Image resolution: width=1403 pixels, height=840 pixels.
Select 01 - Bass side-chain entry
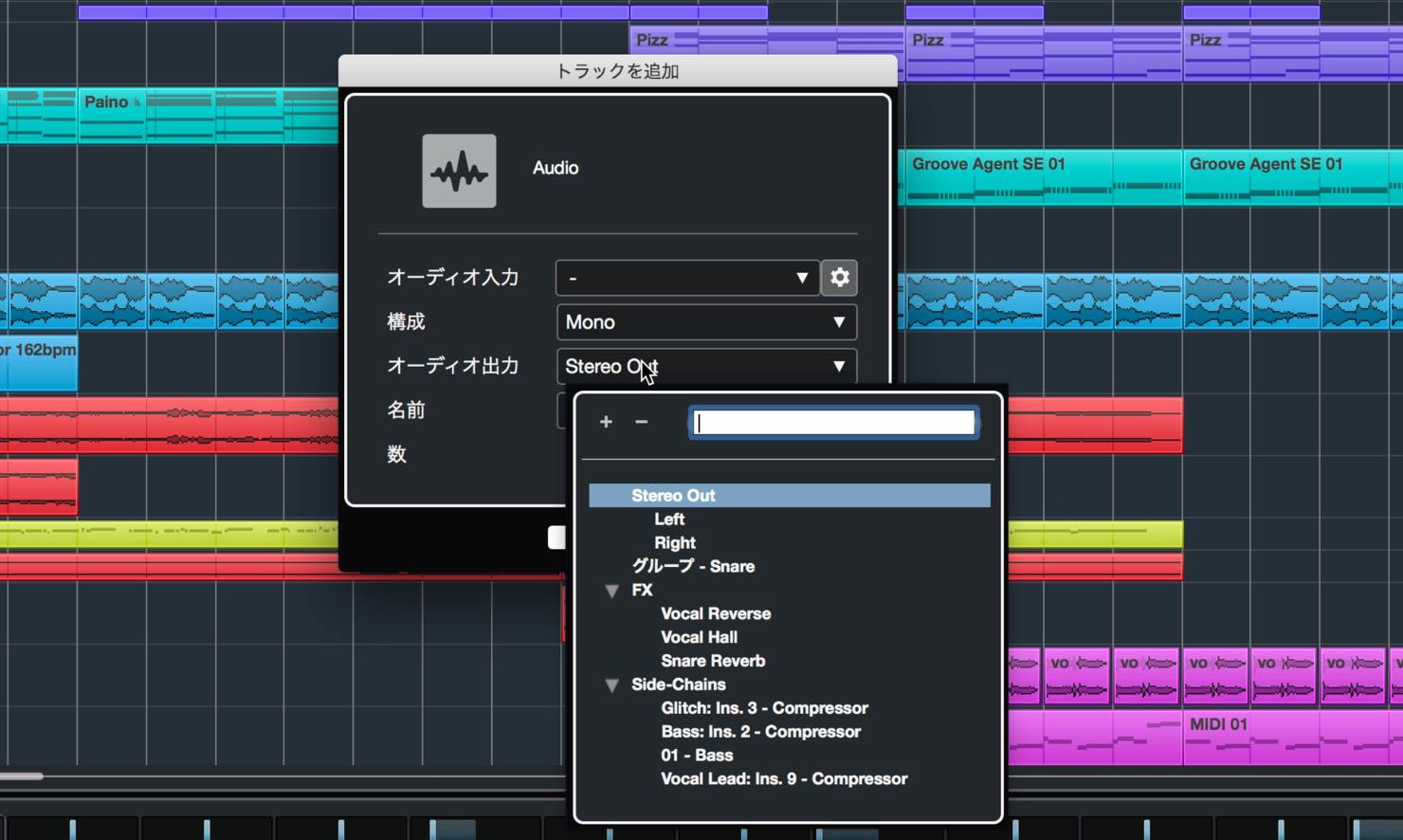point(697,756)
